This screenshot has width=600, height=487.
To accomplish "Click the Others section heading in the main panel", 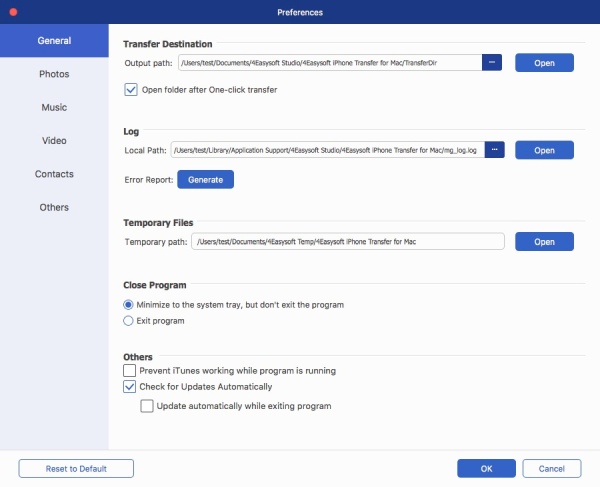I will click(x=138, y=357).
